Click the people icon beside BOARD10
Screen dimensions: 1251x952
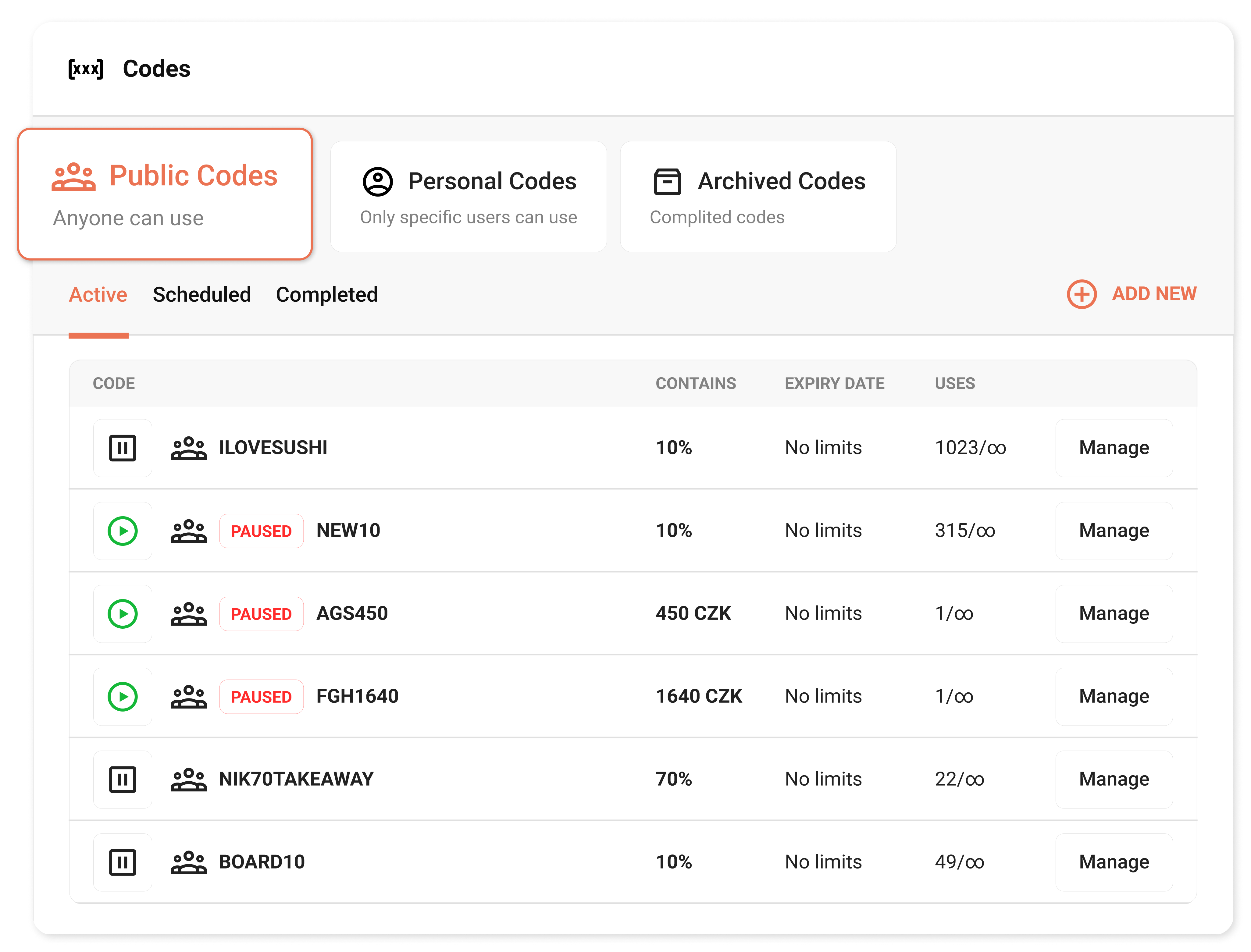point(189,862)
